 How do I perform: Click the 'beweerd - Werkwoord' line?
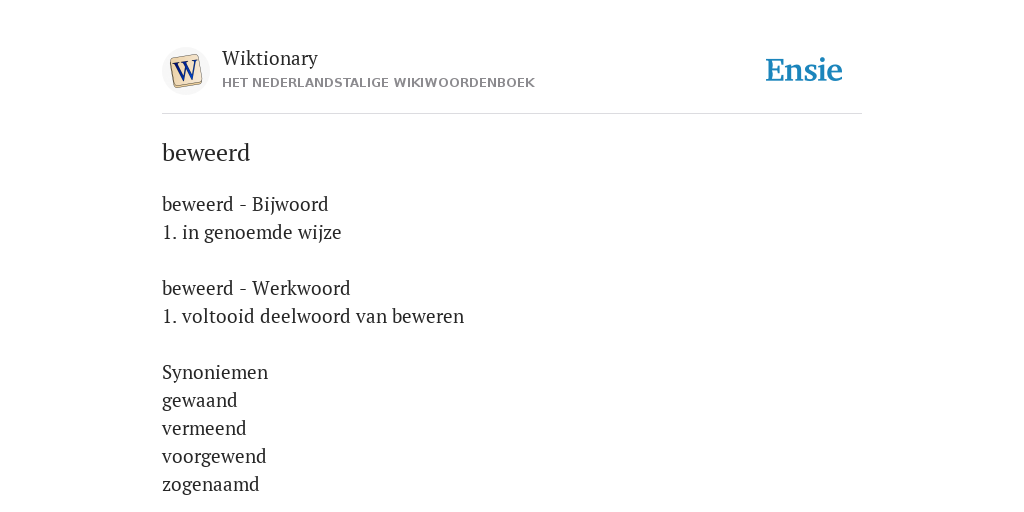256,288
